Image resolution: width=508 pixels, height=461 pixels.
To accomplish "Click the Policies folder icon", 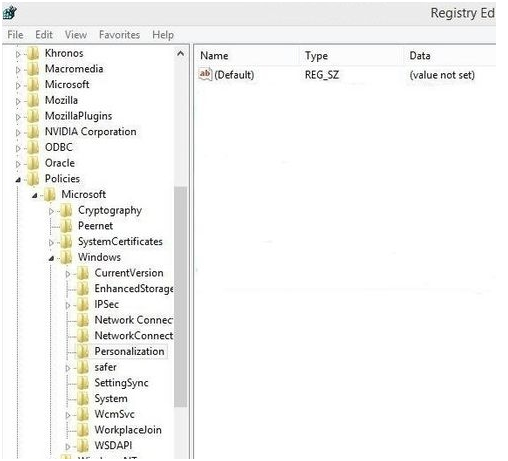I will point(33,178).
